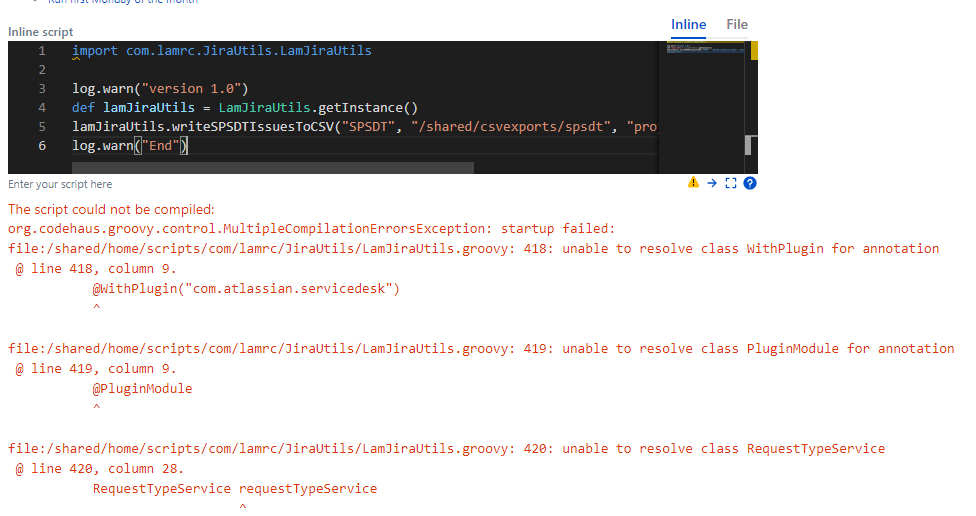Expand script editor to fullscreen
The width and height of the screenshot is (976, 516).
(730, 183)
